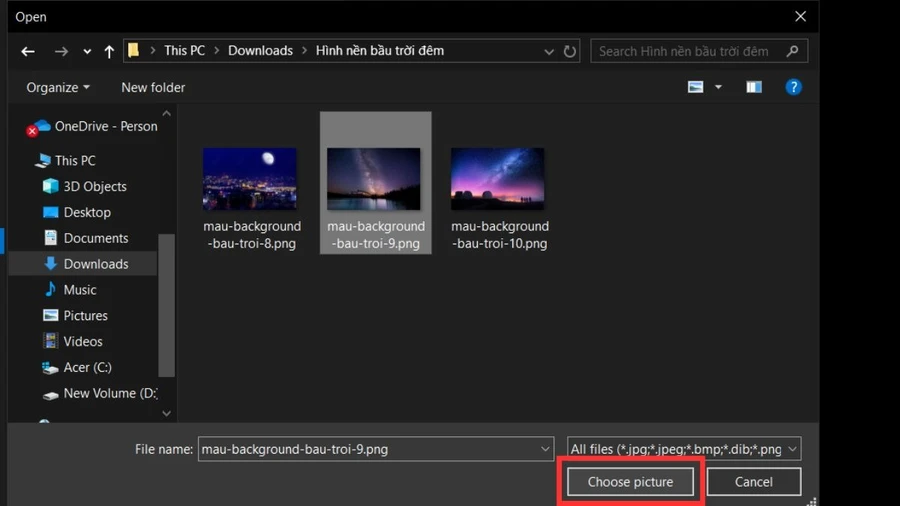Expand chevron after Downloads breadcrumb
900x506 pixels.
[x=304, y=51]
